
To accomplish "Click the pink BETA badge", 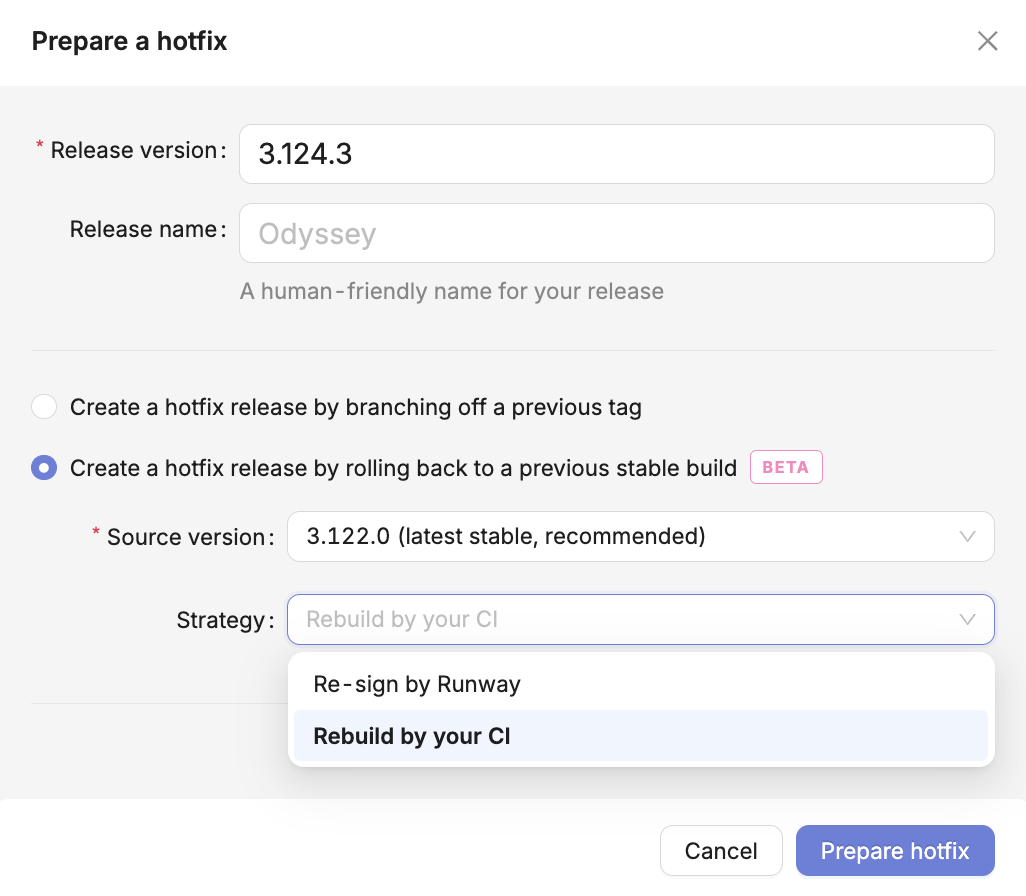I will point(786,467).
